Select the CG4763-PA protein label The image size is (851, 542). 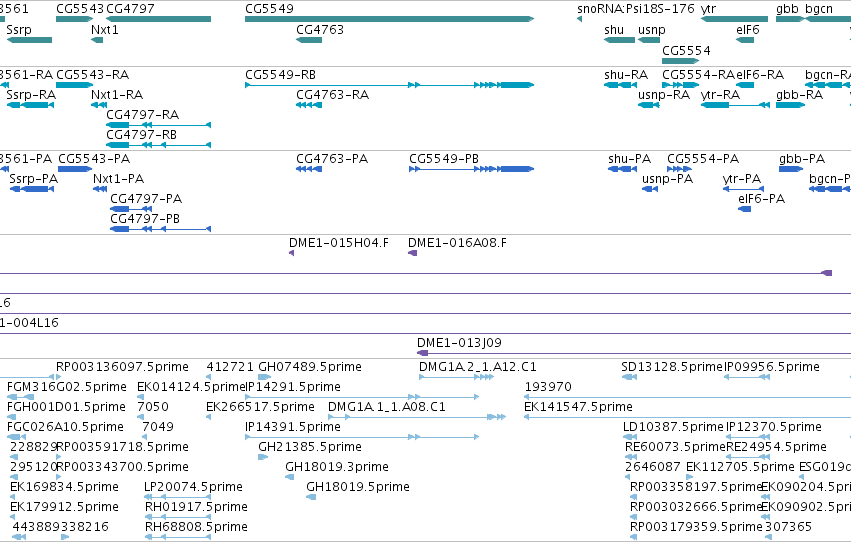332,158
